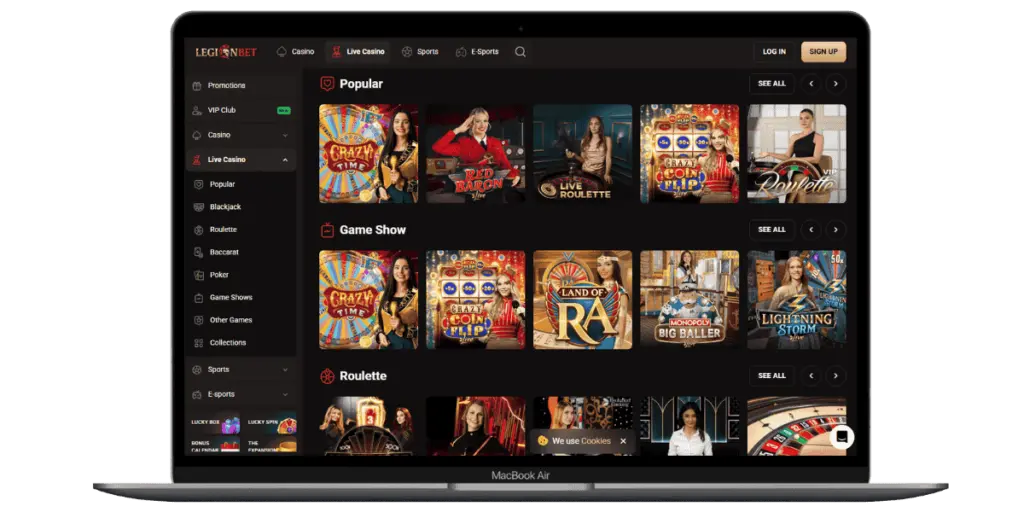This screenshot has height=512, width=1024.
Task: Go to E-Sports in top navigation
Action: 477,52
